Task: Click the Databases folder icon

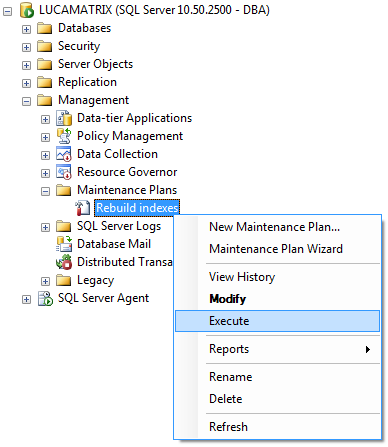Action: click(44, 28)
